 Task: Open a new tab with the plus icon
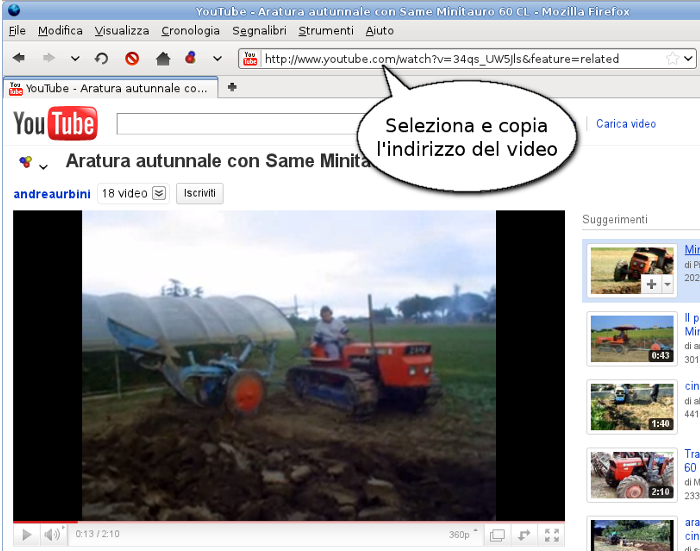(x=232, y=87)
